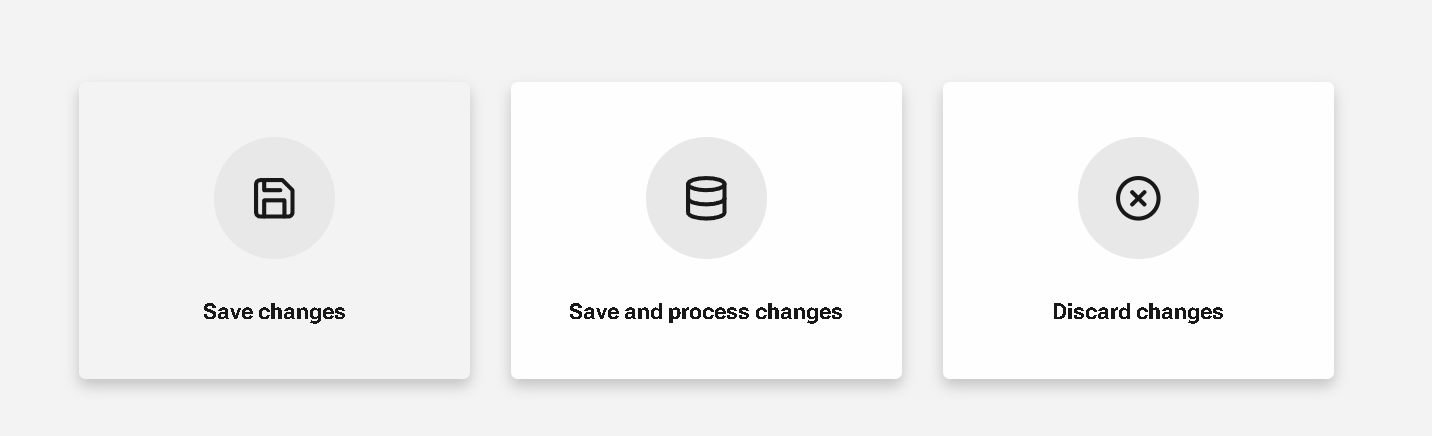Screen dimensions: 1432x436
Task: Pick the middle white card with database icon
Action: click(x=706, y=230)
